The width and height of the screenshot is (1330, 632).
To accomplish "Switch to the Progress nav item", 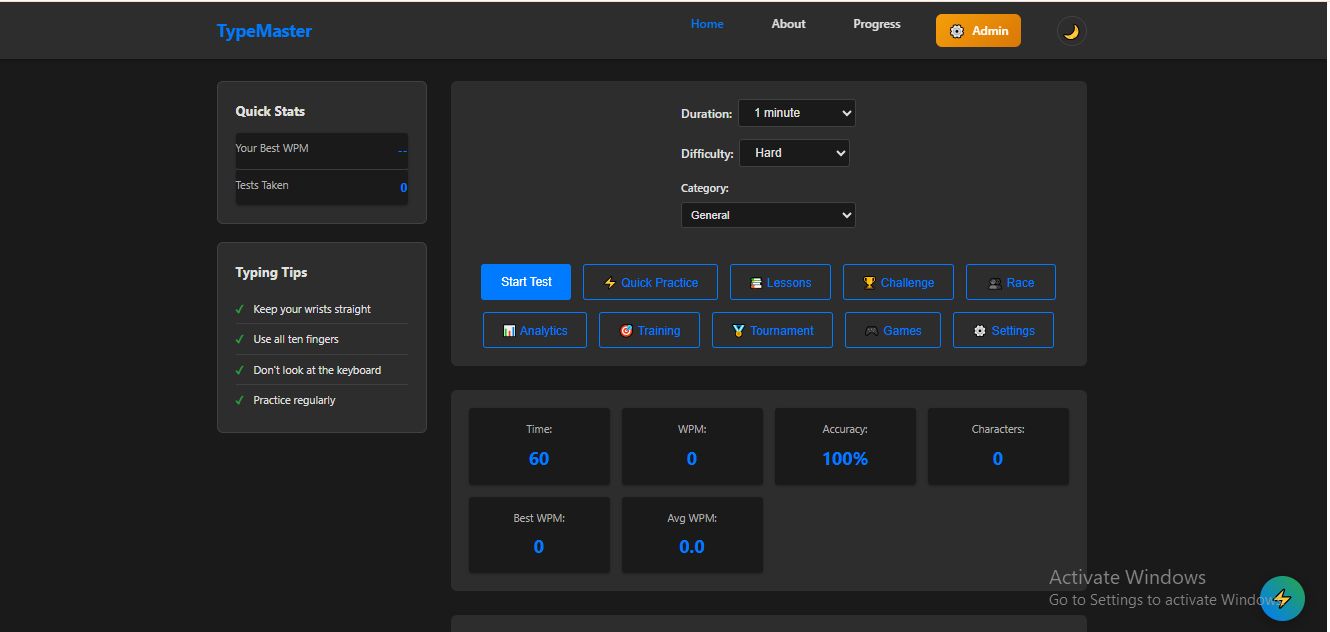I will pyautogui.click(x=876, y=24).
